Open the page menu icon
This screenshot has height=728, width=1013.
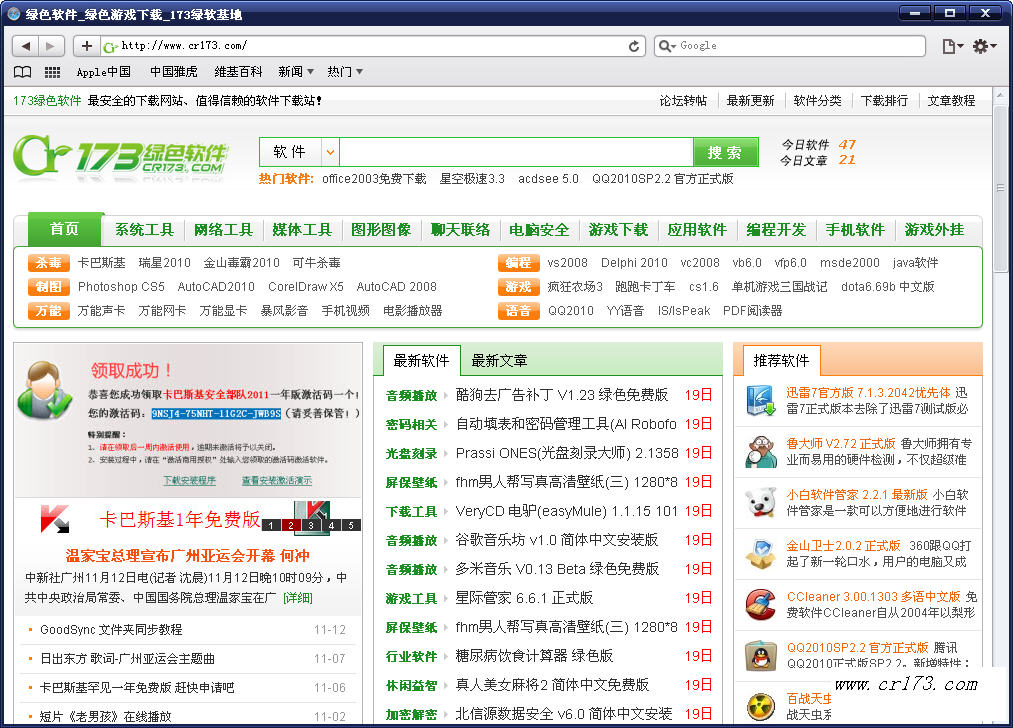point(952,46)
